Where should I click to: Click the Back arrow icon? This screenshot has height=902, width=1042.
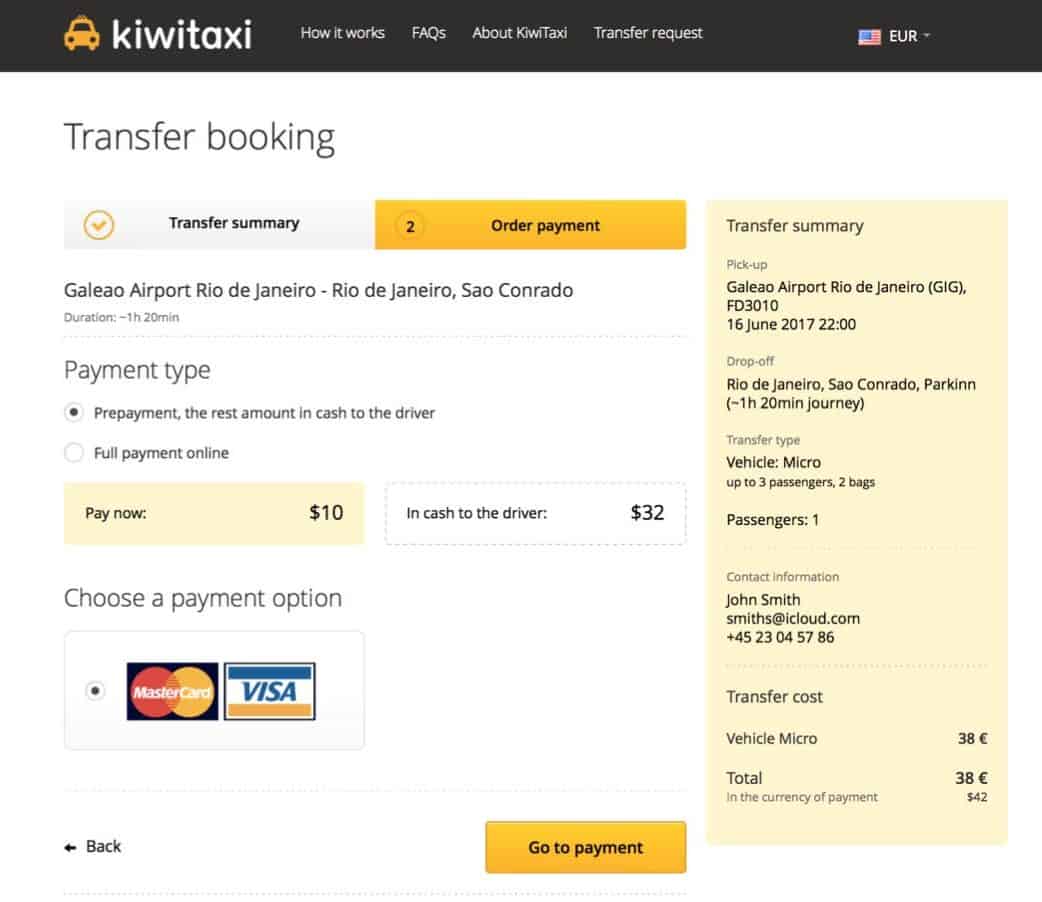coord(70,847)
